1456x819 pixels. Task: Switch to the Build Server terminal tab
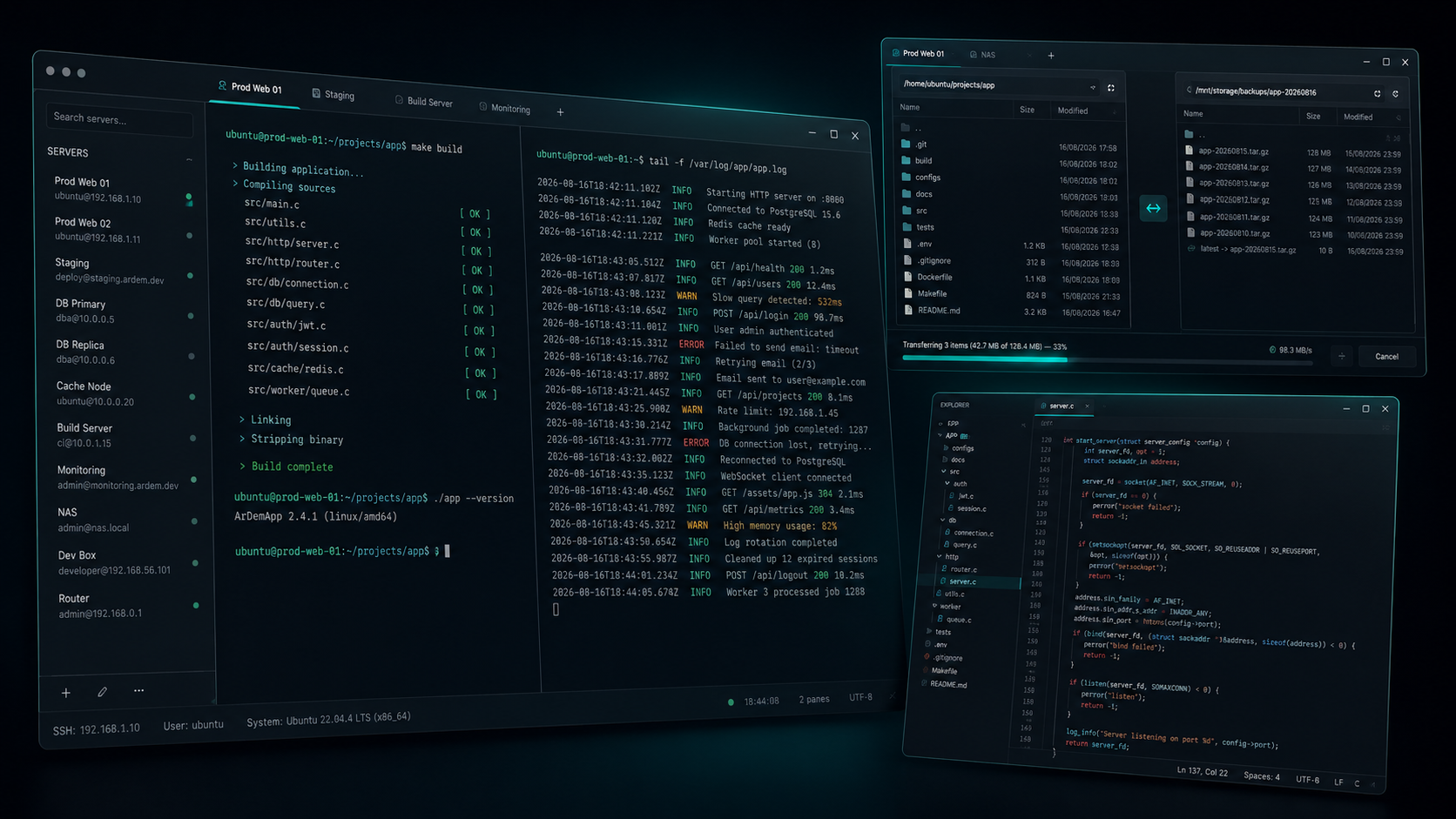[x=424, y=101]
